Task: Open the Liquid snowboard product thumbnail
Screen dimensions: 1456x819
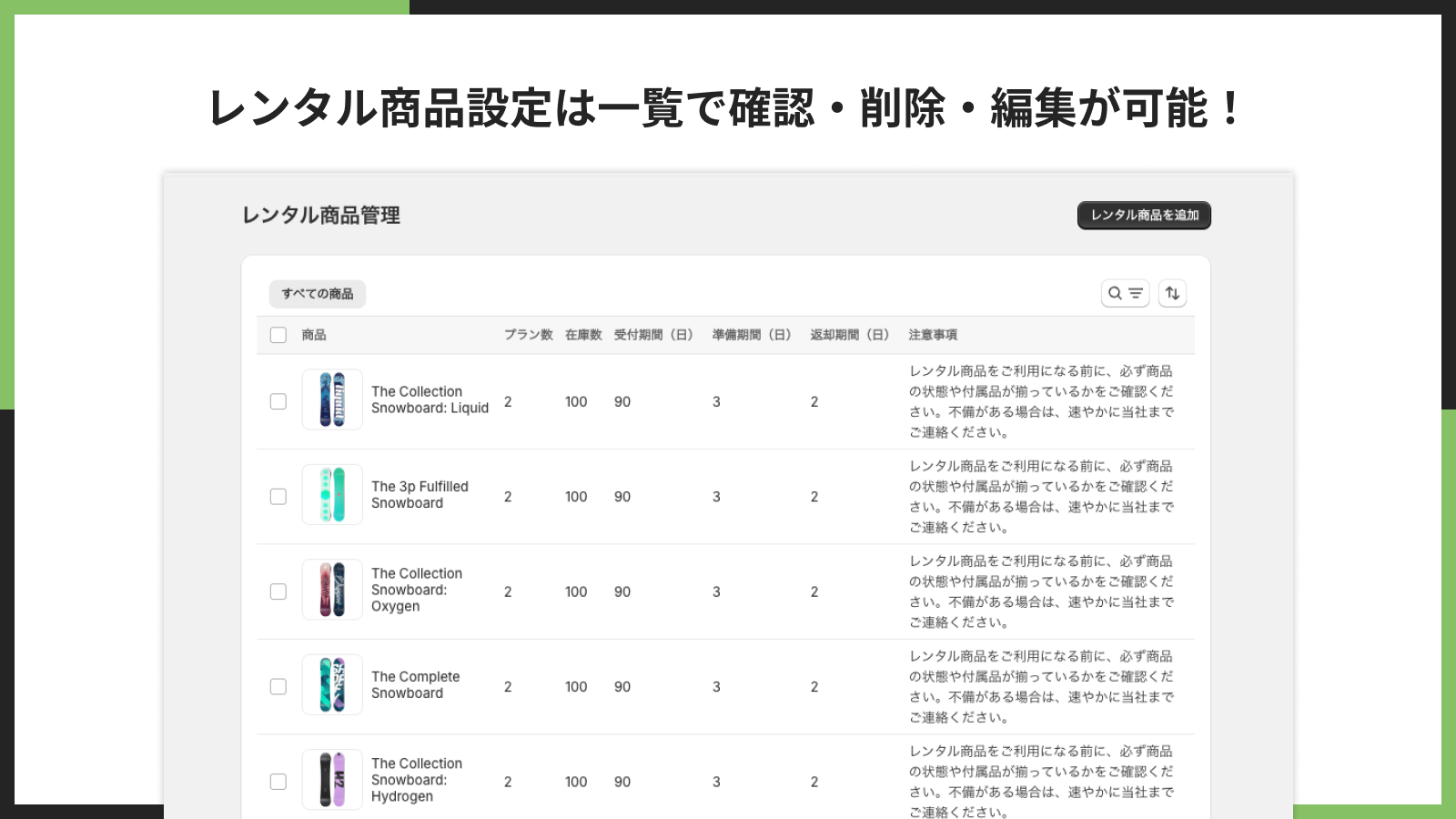Action: [x=332, y=400]
